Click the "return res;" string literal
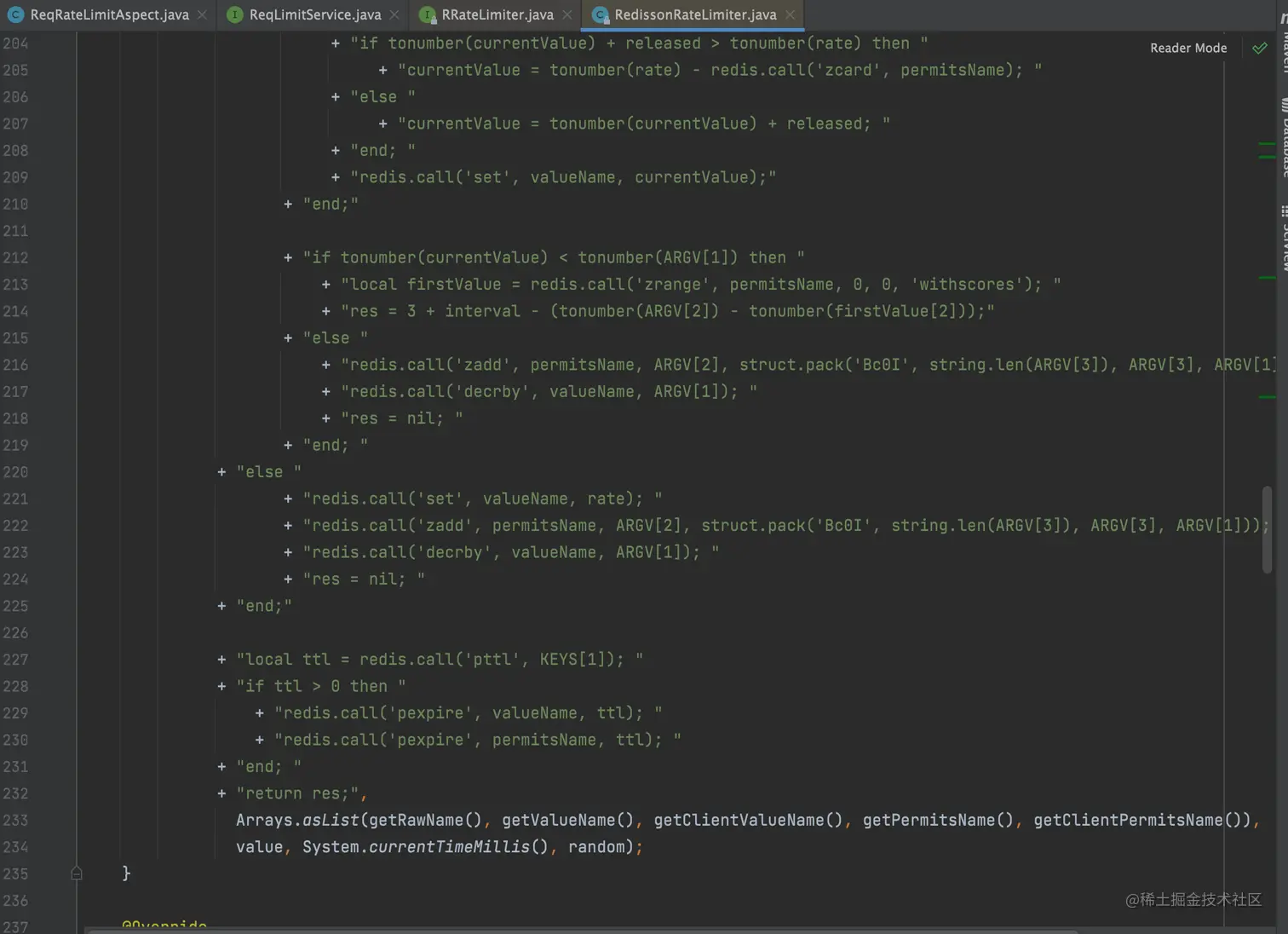Image resolution: width=1288 pixels, height=934 pixels. point(297,793)
